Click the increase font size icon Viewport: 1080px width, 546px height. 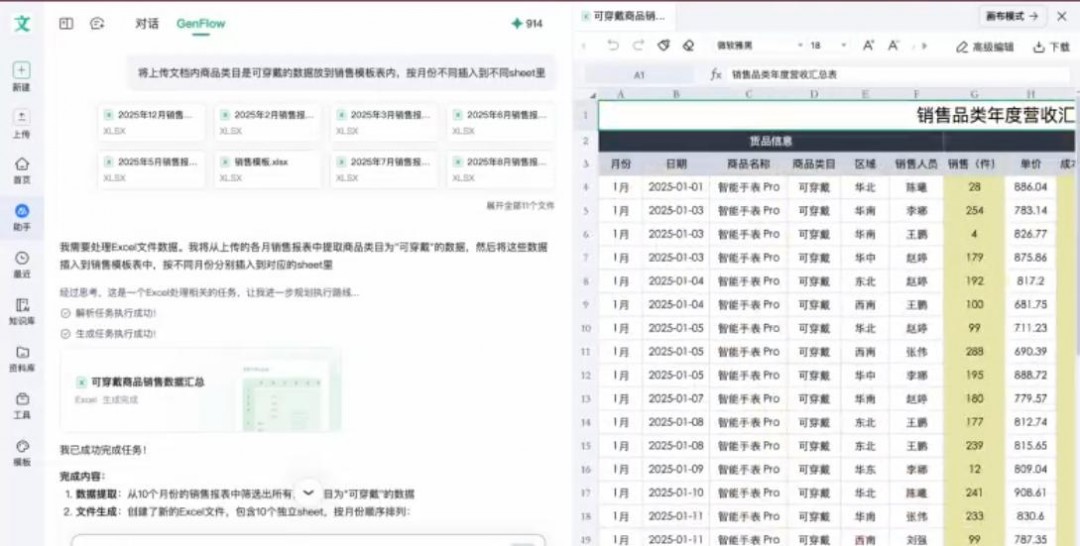[x=868, y=46]
